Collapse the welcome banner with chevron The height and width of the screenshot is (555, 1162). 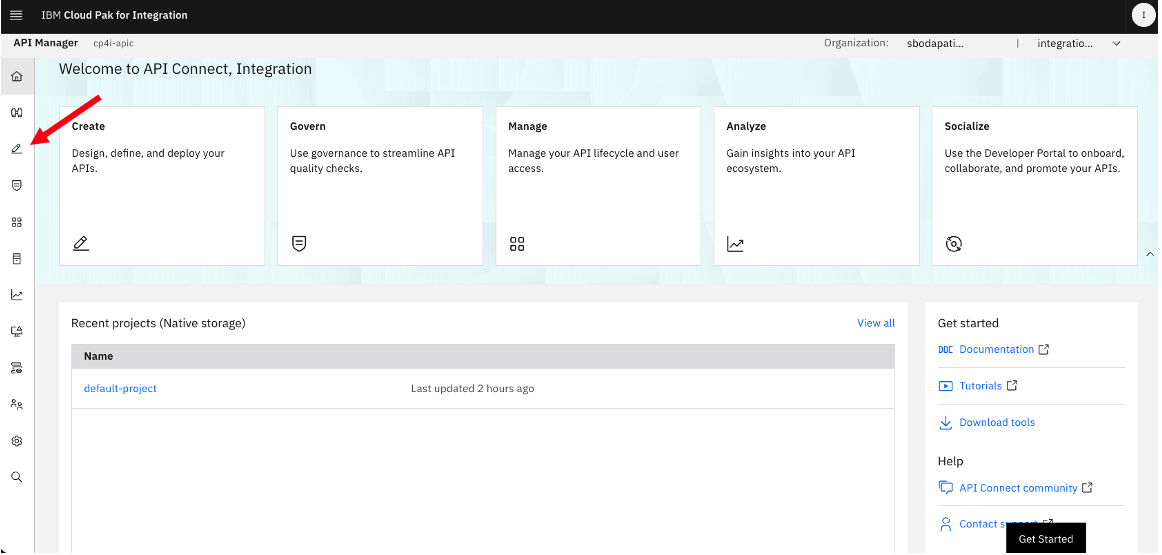[1150, 254]
